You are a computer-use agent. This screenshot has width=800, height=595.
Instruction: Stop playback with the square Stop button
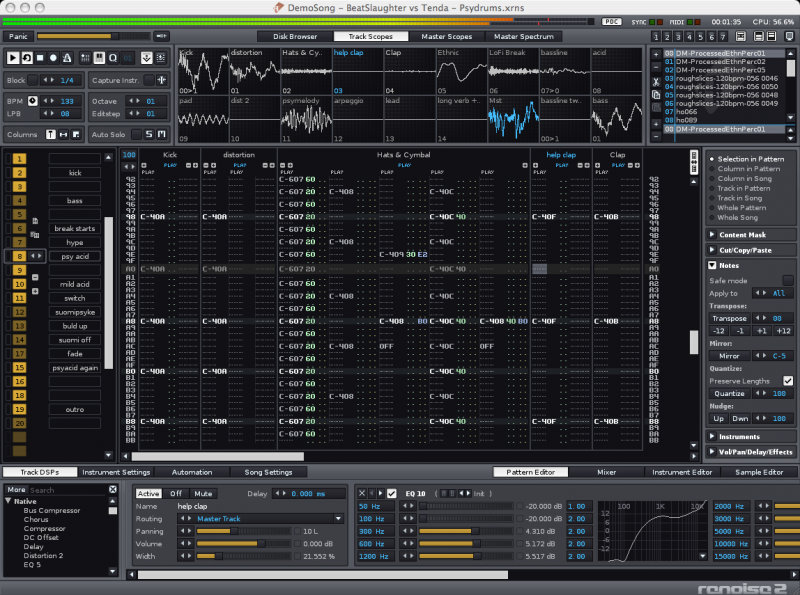(40, 58)
